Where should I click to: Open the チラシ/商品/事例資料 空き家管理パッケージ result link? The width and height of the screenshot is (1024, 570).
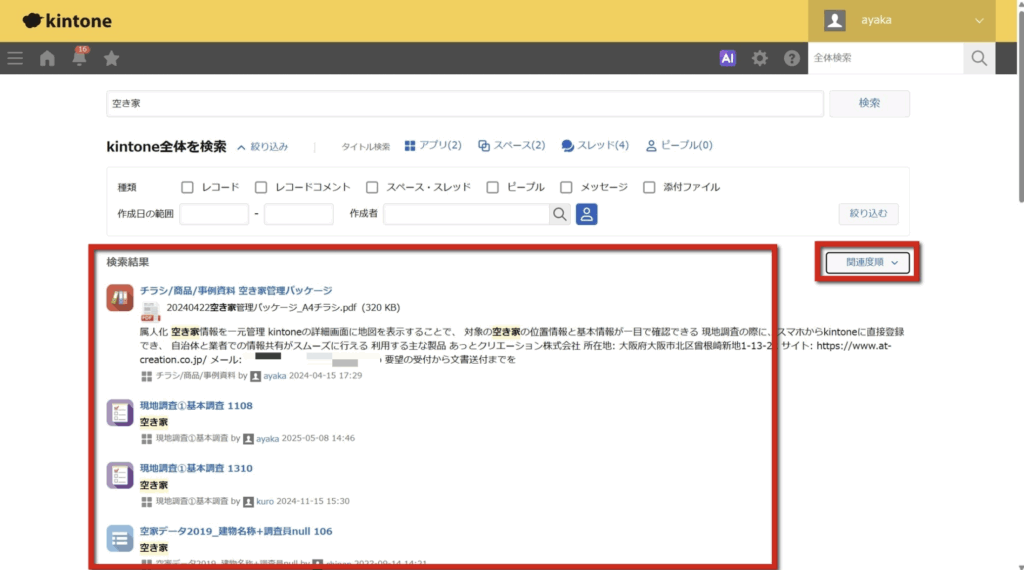coord(236,291)
